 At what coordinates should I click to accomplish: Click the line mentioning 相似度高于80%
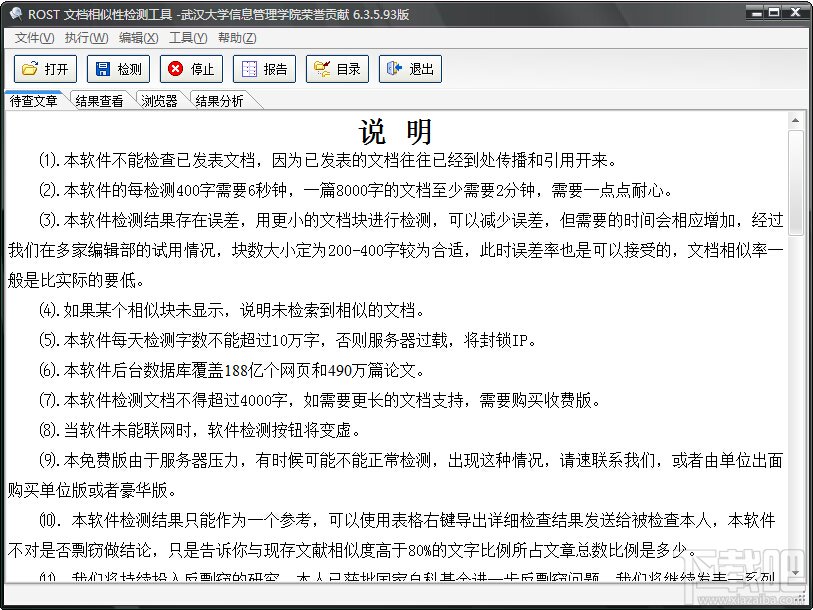coord(353,550)
